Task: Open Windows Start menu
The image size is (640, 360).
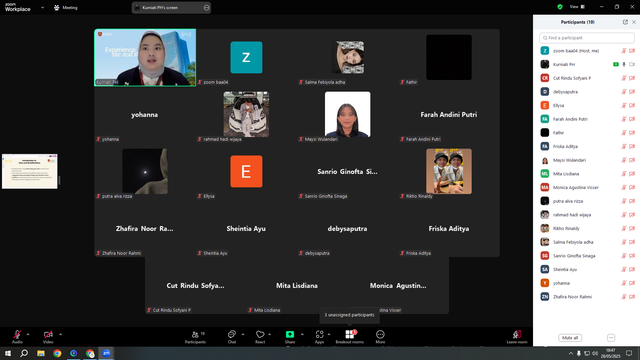Action: click(8, 353)
